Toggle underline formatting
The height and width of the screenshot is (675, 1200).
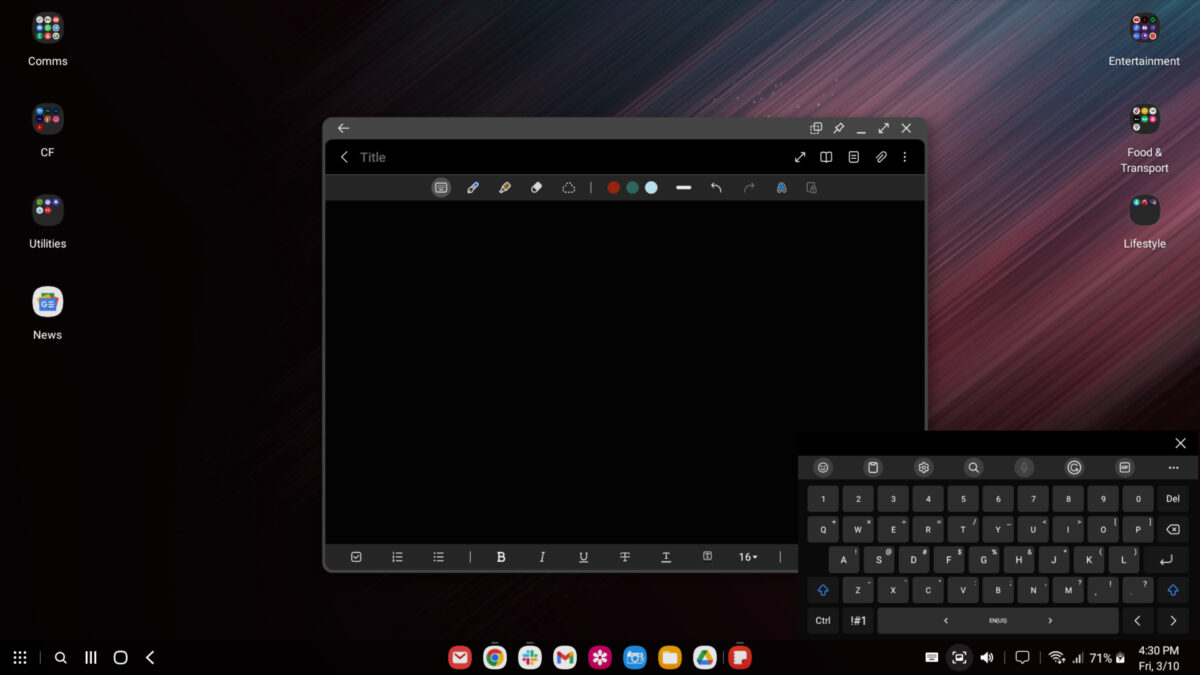(x=583, y=557)
